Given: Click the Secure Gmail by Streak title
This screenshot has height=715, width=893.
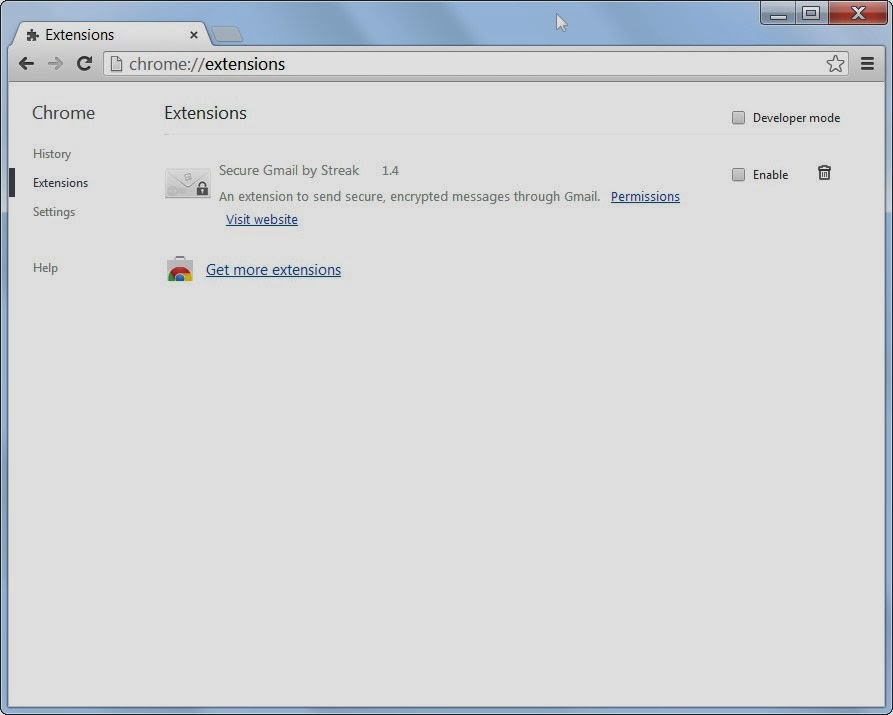Looking at the screenshot, I should pos(289,170).
